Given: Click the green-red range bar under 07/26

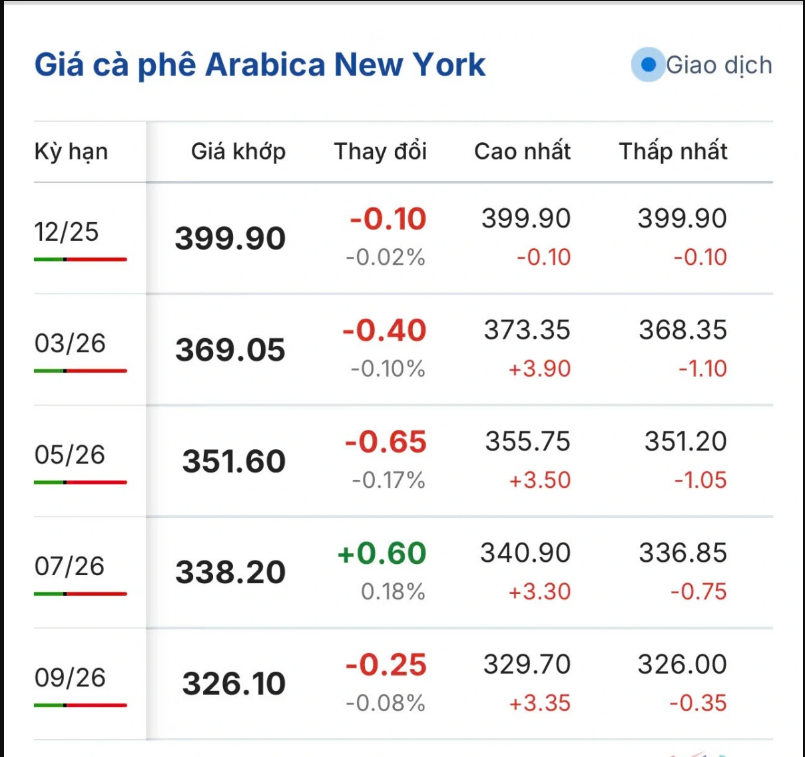Looking at the screenshot, I should coord(80,594).
